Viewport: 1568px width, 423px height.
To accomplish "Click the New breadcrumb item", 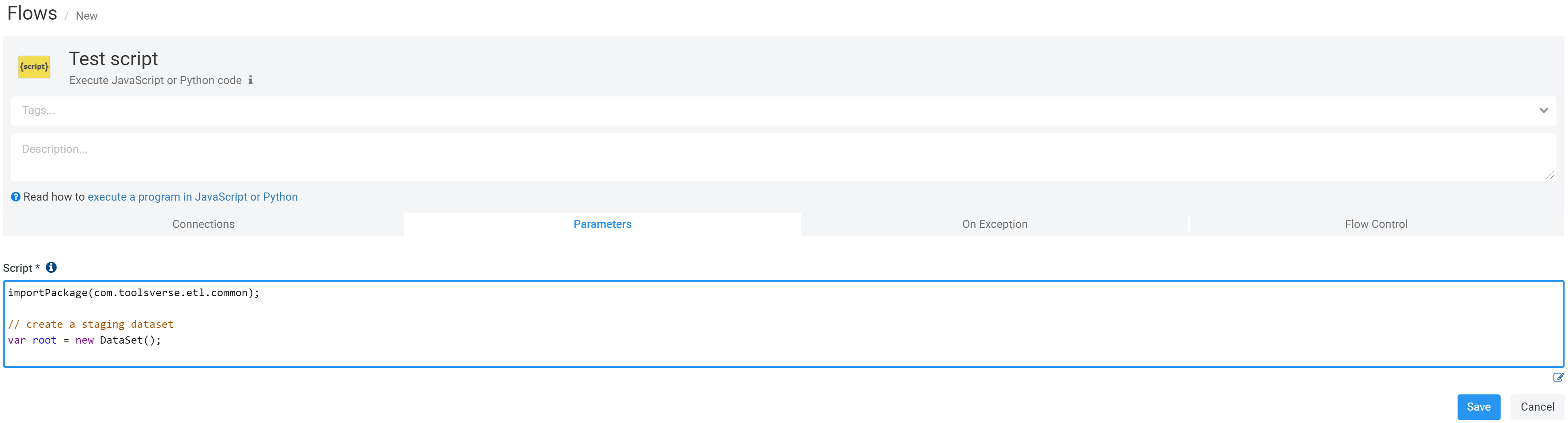I will pyautogui.click(x=87, y=16).
